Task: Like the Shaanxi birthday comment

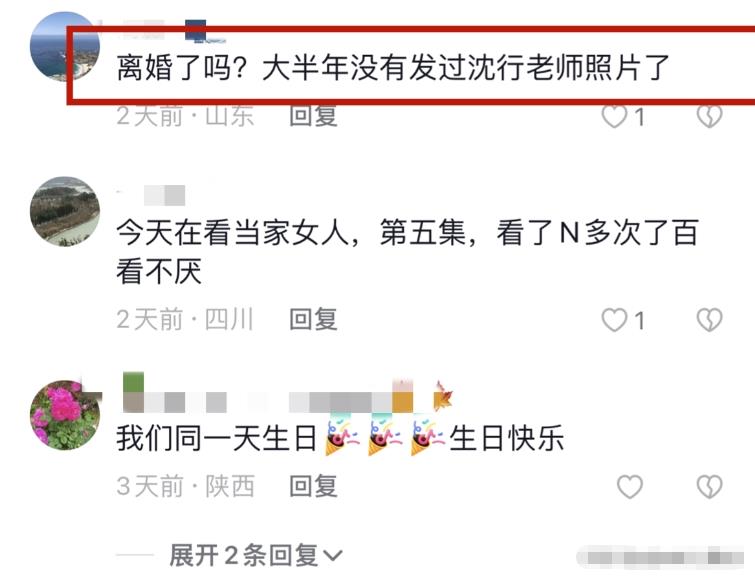Action: [630, 486]
